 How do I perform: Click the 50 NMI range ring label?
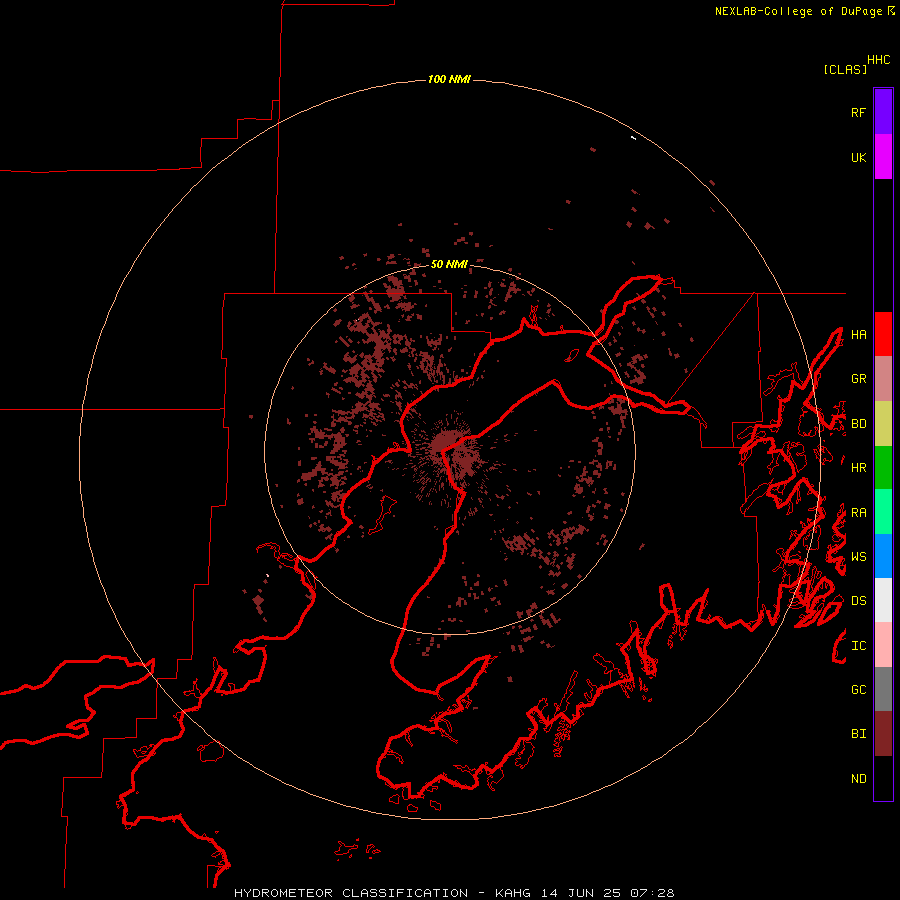click(449, 265)
